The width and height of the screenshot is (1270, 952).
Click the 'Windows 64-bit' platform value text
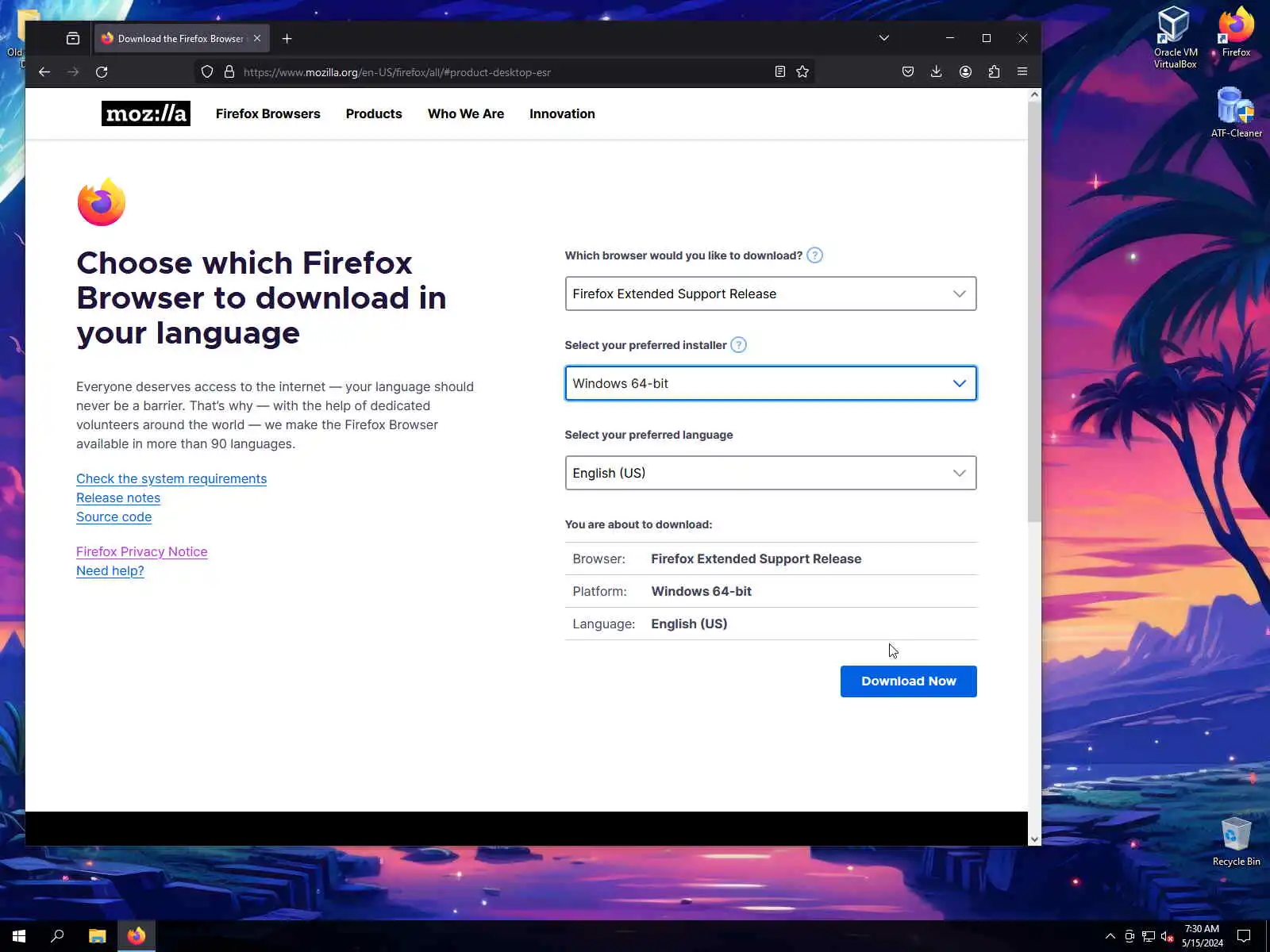[702, 591]
